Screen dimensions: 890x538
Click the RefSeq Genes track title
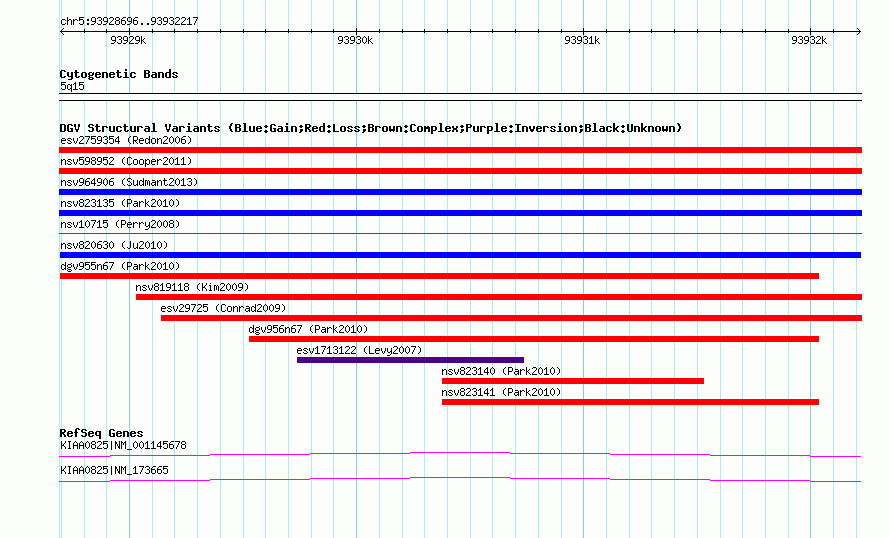click(101, 433)
